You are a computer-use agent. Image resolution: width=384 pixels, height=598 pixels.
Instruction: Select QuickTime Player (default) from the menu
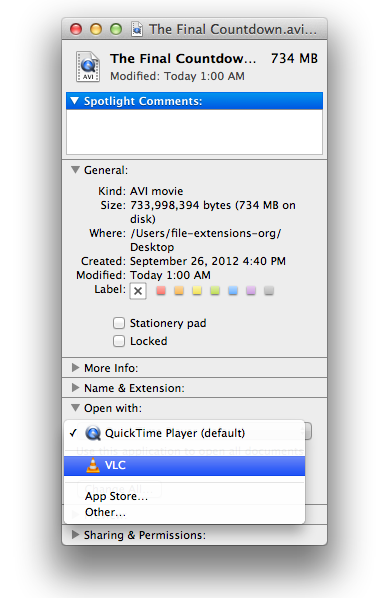tap(185, 433)
